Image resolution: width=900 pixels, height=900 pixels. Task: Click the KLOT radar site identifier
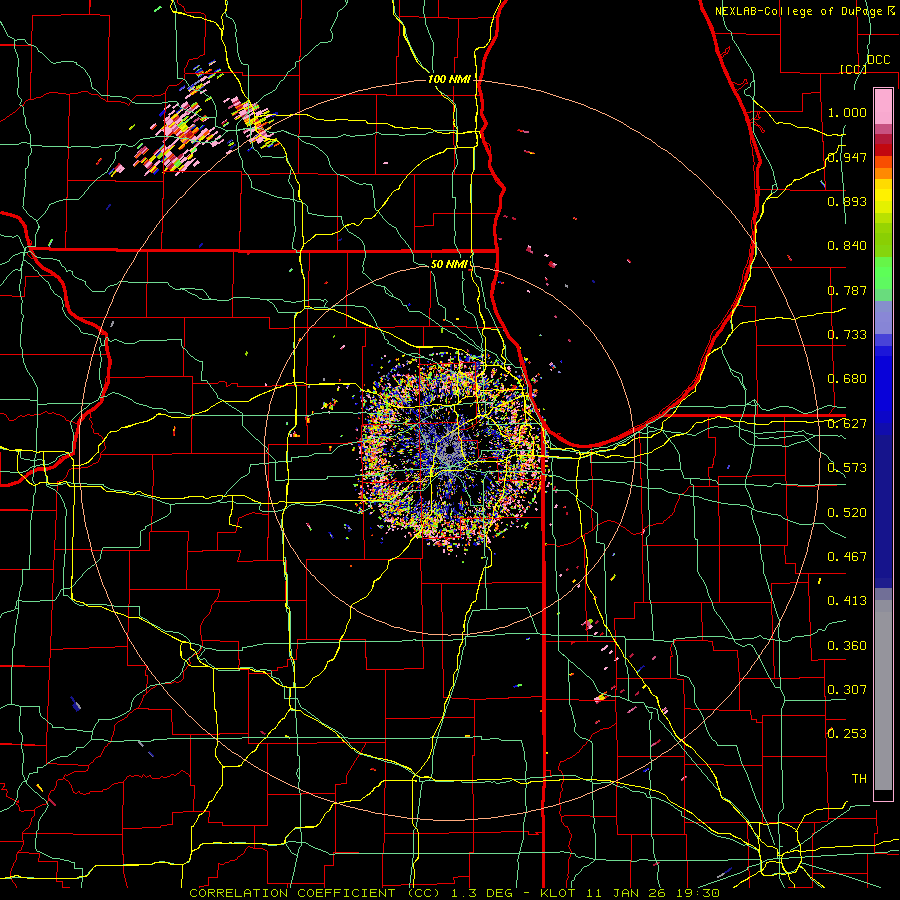[557, 893]
